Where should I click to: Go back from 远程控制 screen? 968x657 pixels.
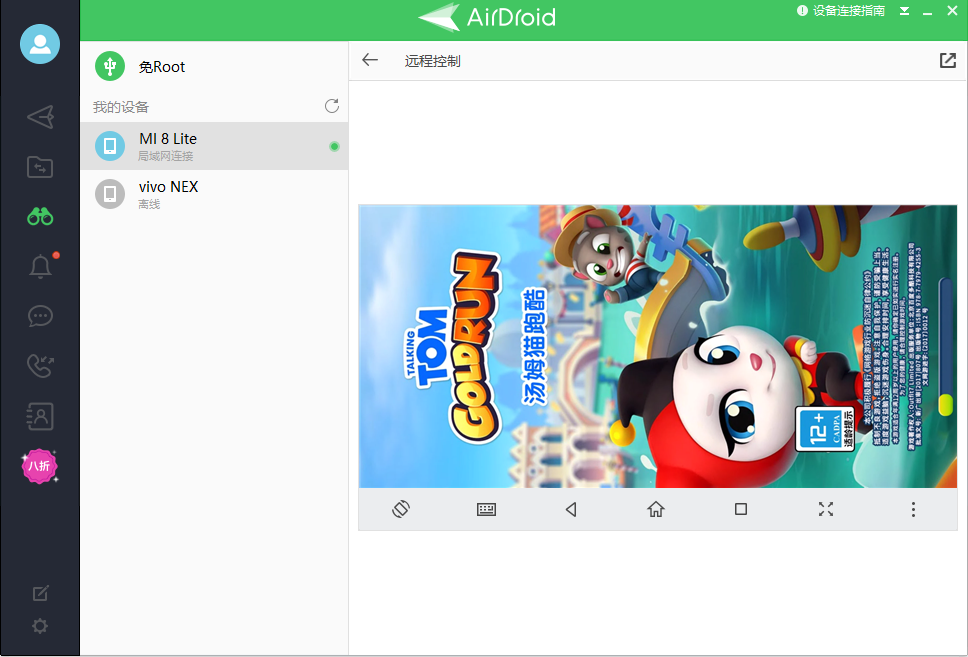370,60
